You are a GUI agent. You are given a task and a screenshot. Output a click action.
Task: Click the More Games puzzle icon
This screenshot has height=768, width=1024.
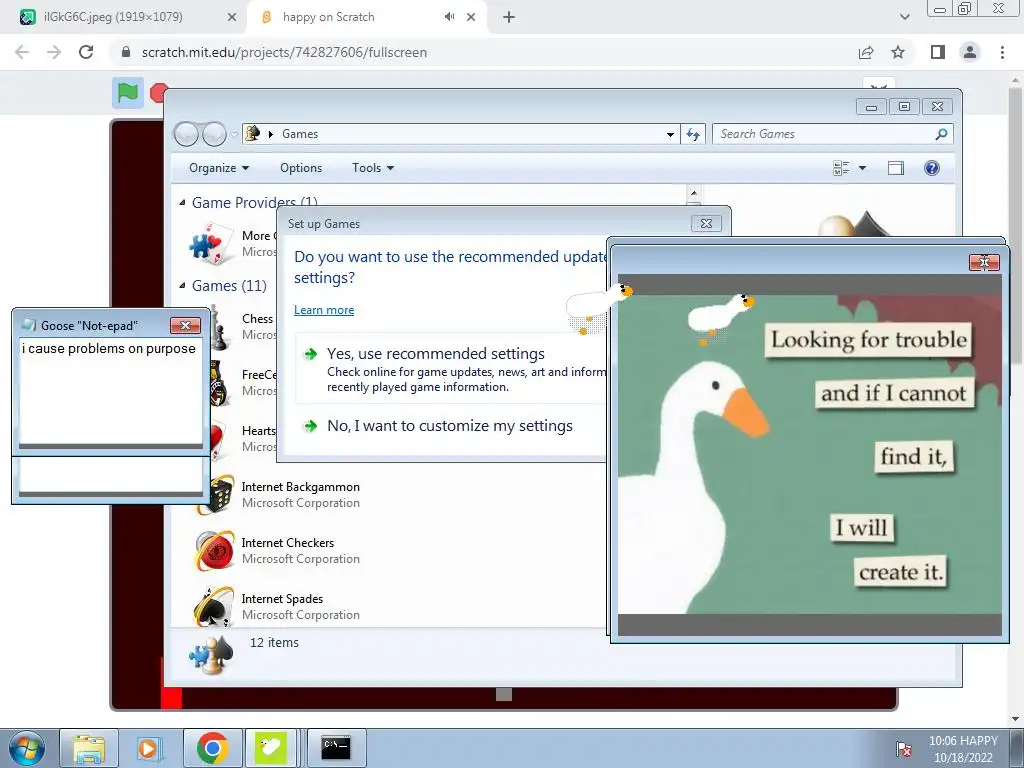210,243
